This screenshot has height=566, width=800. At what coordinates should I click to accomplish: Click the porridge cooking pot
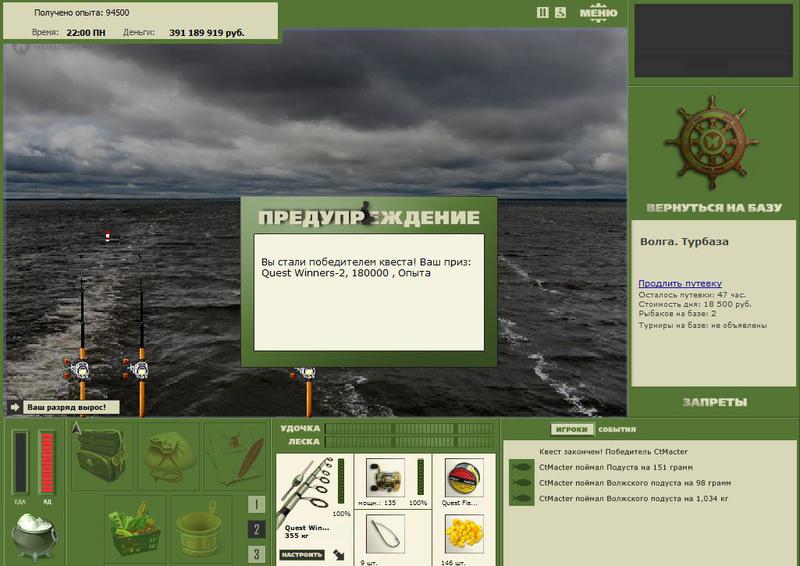34,536
